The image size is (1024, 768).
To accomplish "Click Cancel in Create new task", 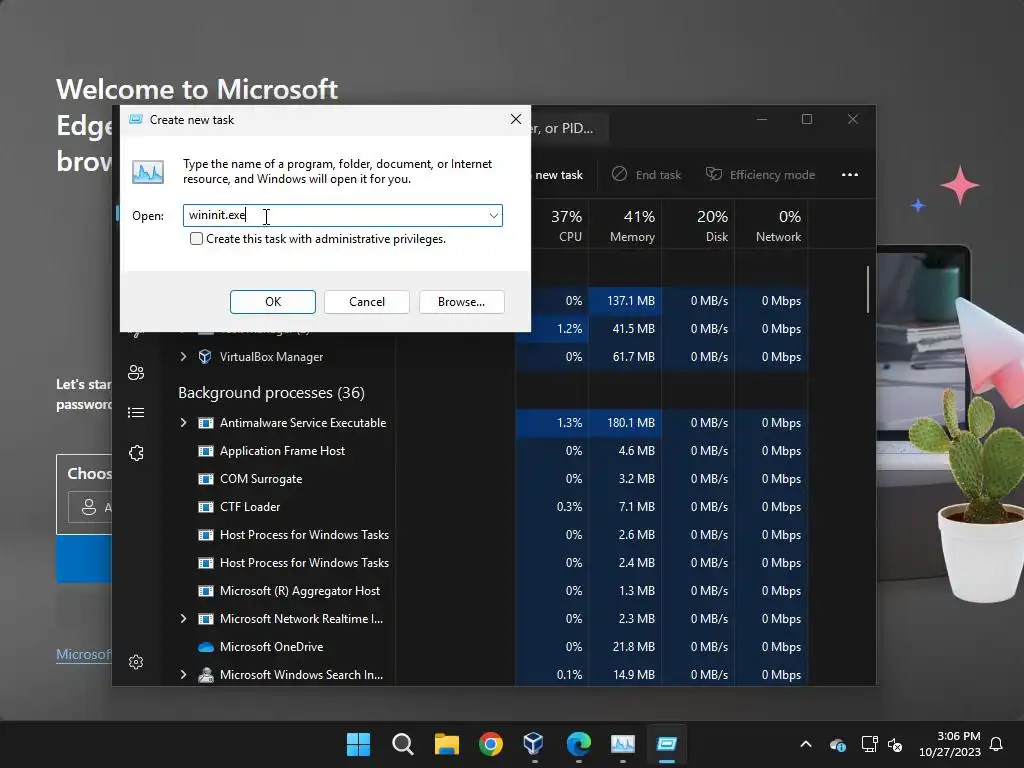I will (367, 302).
